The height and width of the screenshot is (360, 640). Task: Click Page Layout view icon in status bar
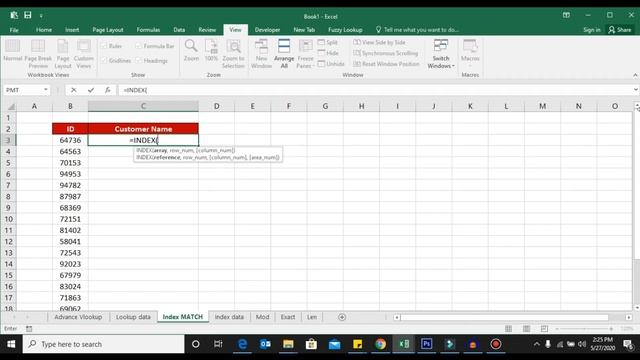[x=527, y=329]
